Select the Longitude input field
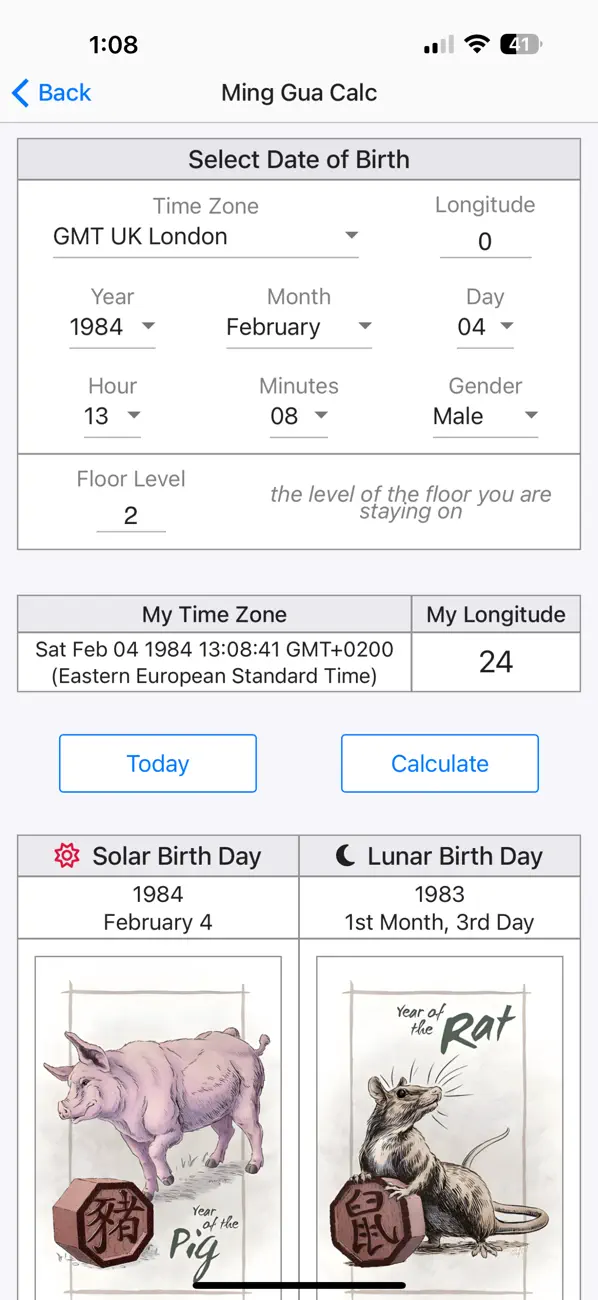Viewport: 598px width, 1300px height. click(x=485, y=241)
